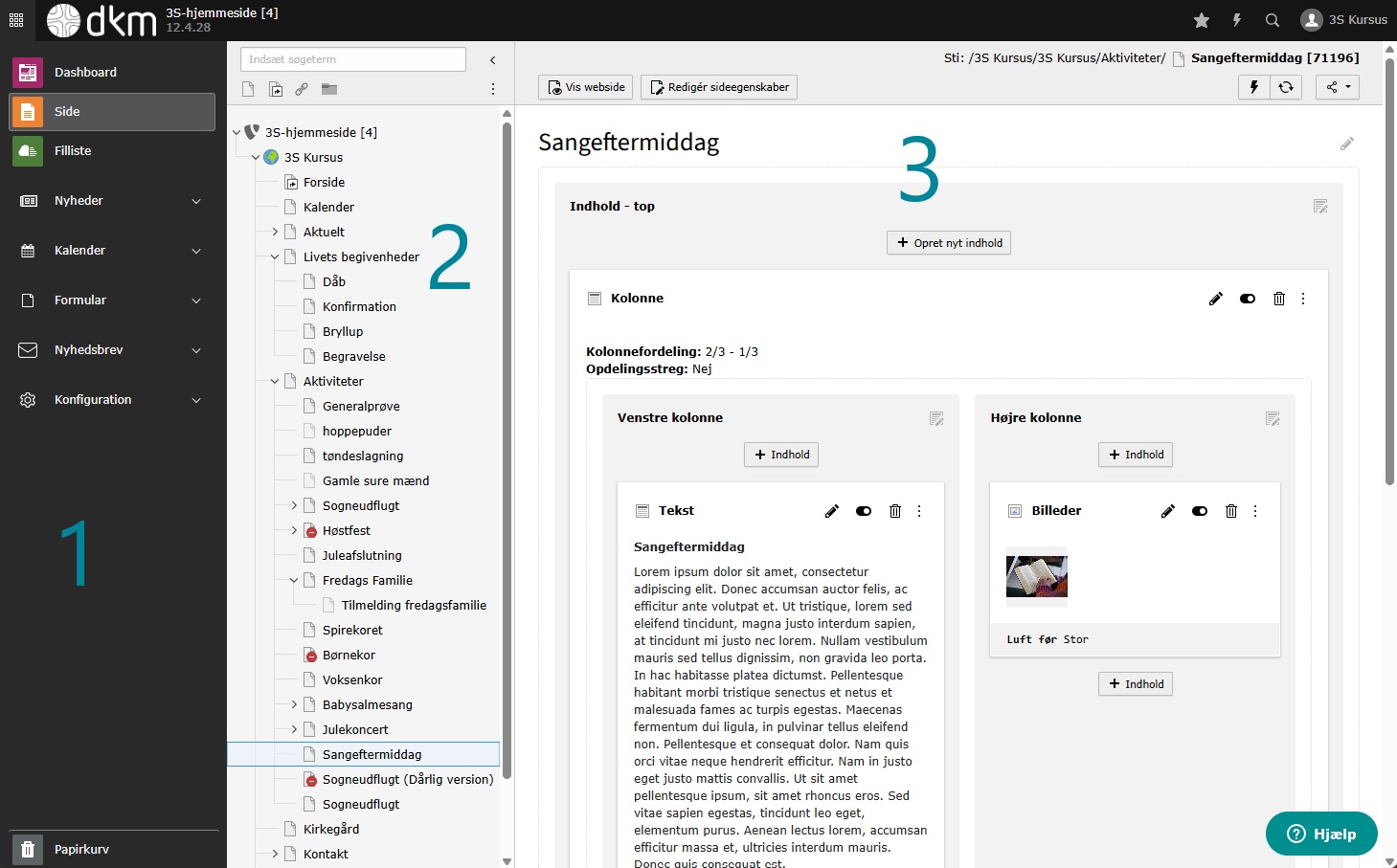The width and height of the screenshot is (1397, 868).
Task: Expand the Nyhedsbrev menu group
Action: coord(112,350)
